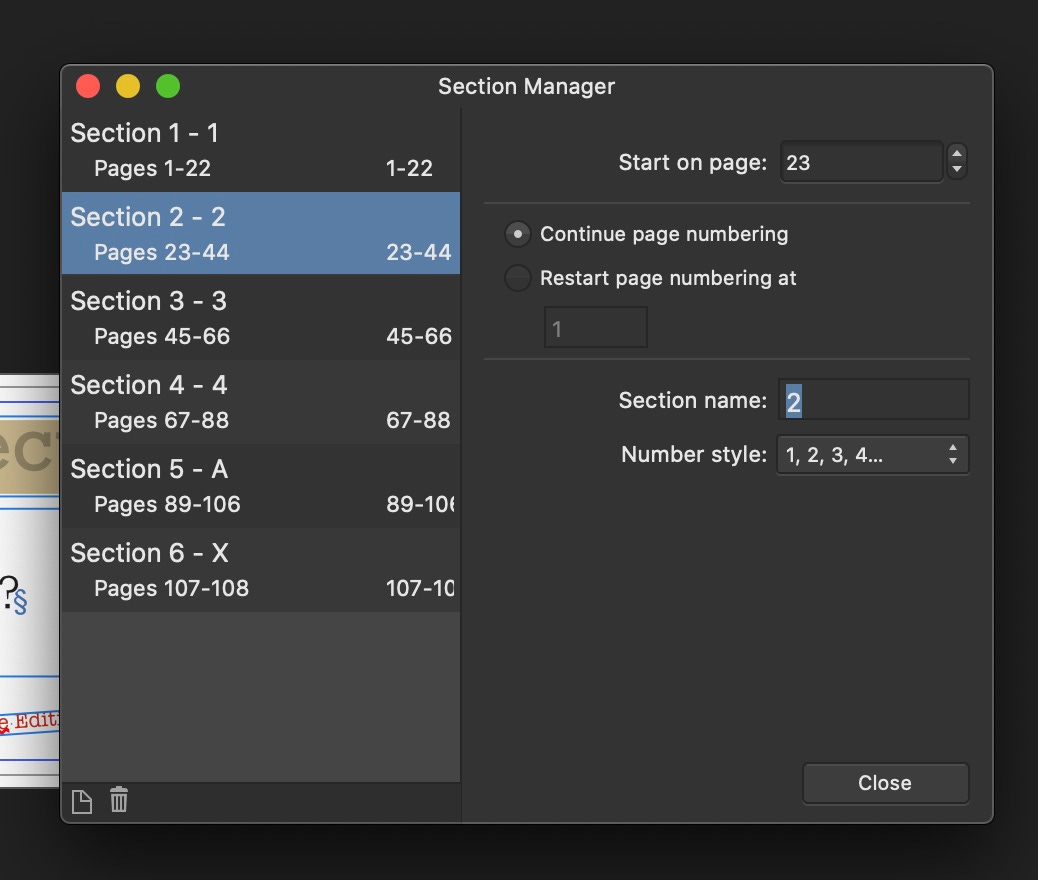This screenshot has height=880, width=1038.
Task: Click the yellow minimize window button
Action: (128, 87)
